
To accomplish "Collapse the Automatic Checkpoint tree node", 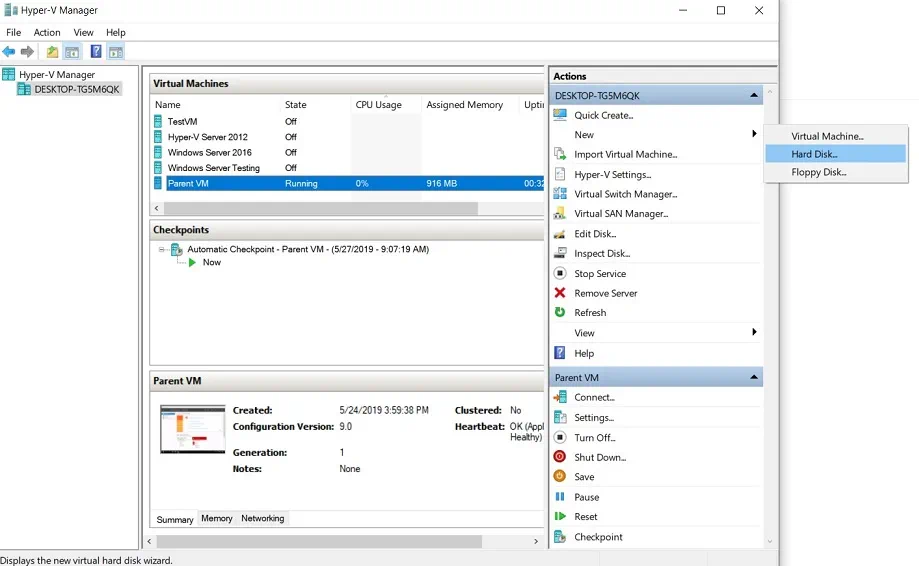I will (161, 249).
